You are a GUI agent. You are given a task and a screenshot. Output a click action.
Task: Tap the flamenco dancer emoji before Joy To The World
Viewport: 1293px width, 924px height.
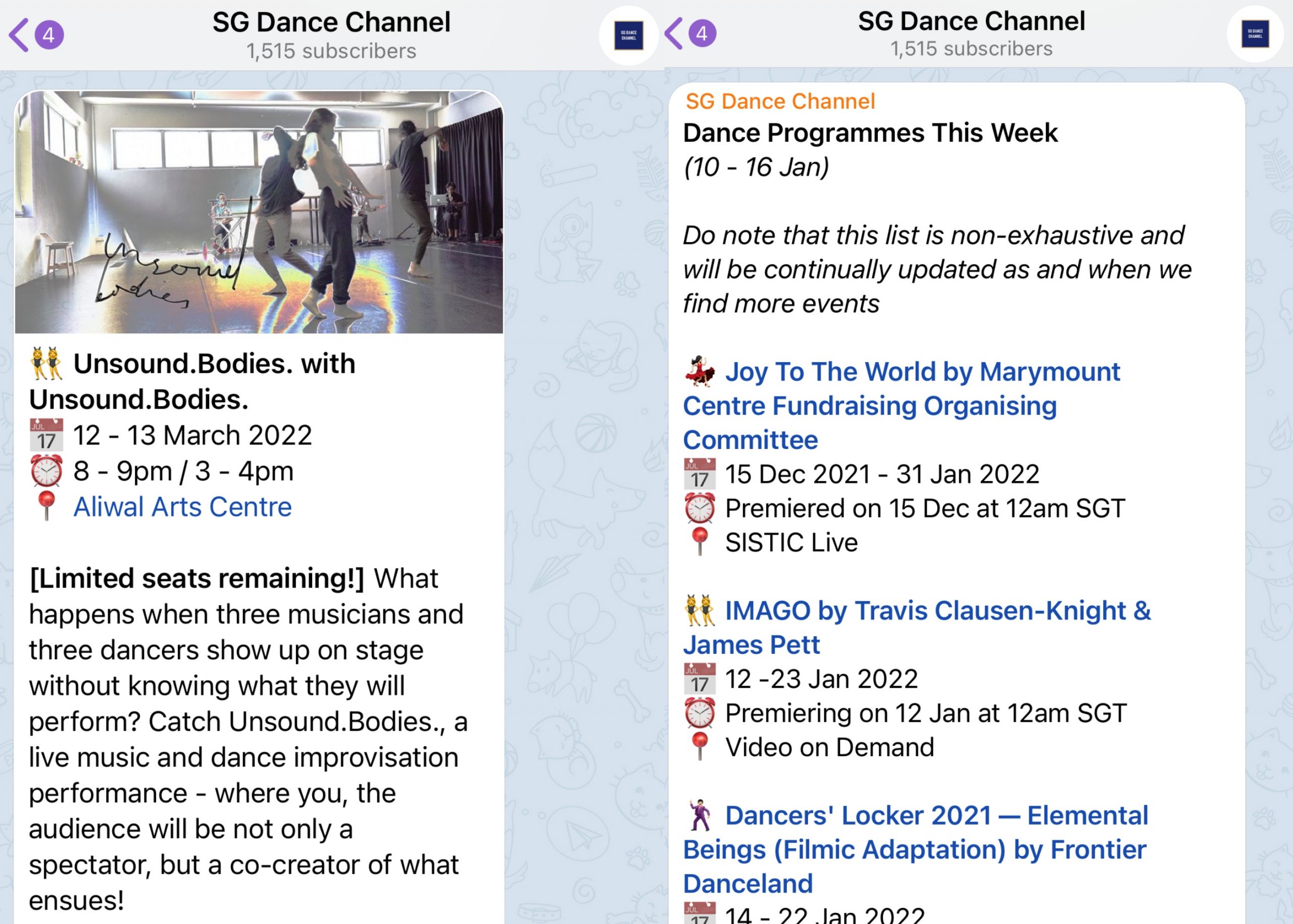(x=701, y=371)
